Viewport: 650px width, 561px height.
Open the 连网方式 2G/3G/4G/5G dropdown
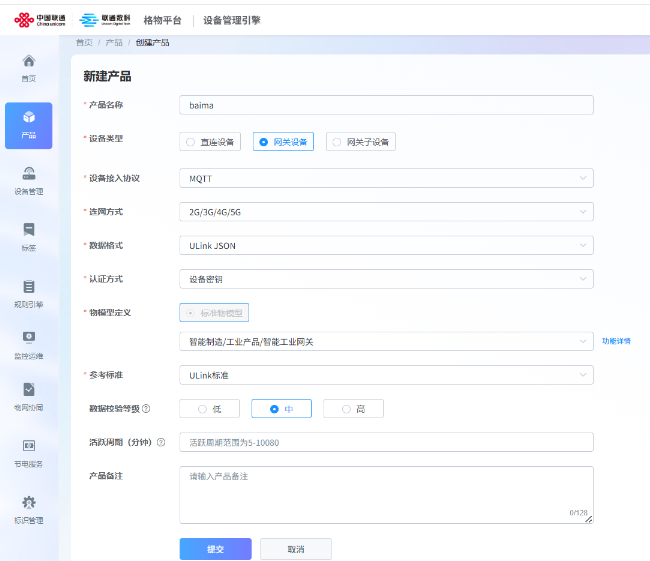[386, 212]
